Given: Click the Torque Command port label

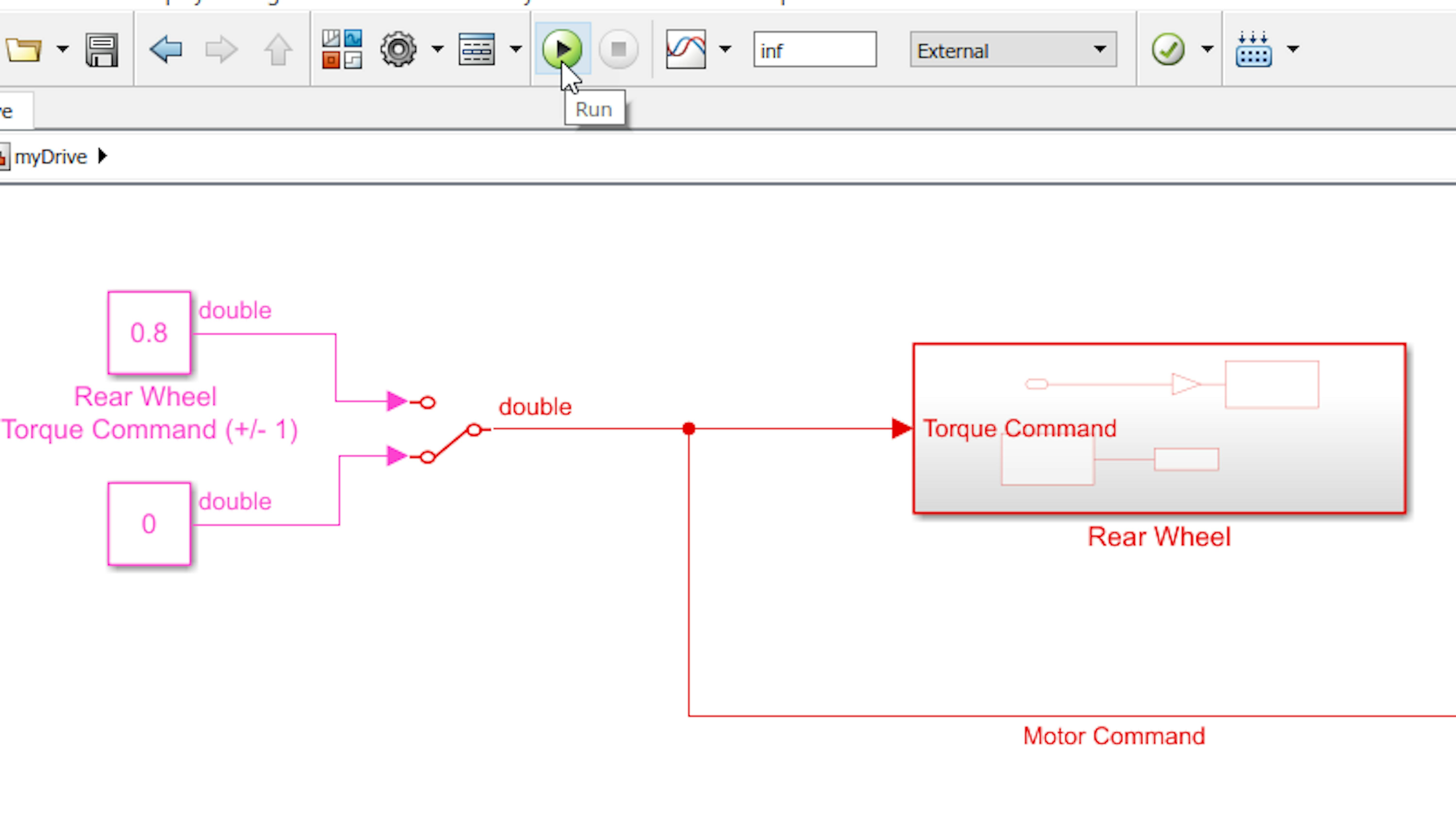Looking at the screenshot, I should pos(1020,429).
